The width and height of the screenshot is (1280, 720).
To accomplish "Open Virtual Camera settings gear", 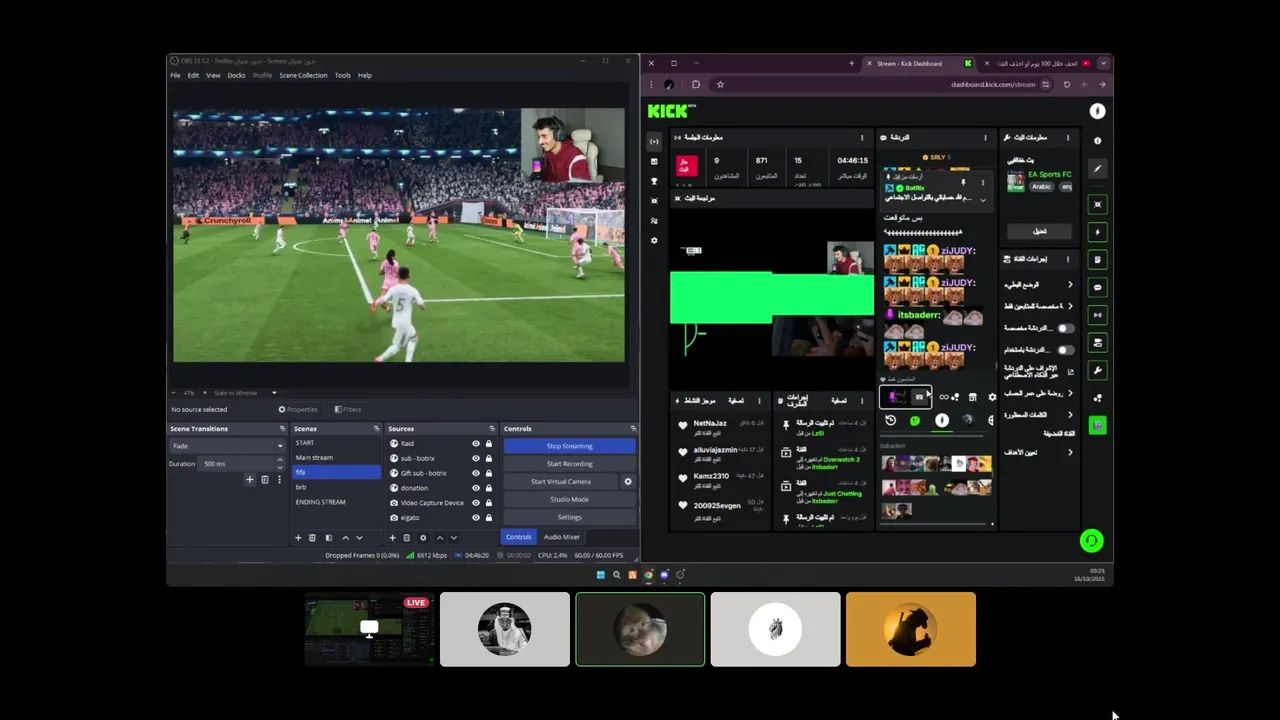I will (x=628, y=482).
